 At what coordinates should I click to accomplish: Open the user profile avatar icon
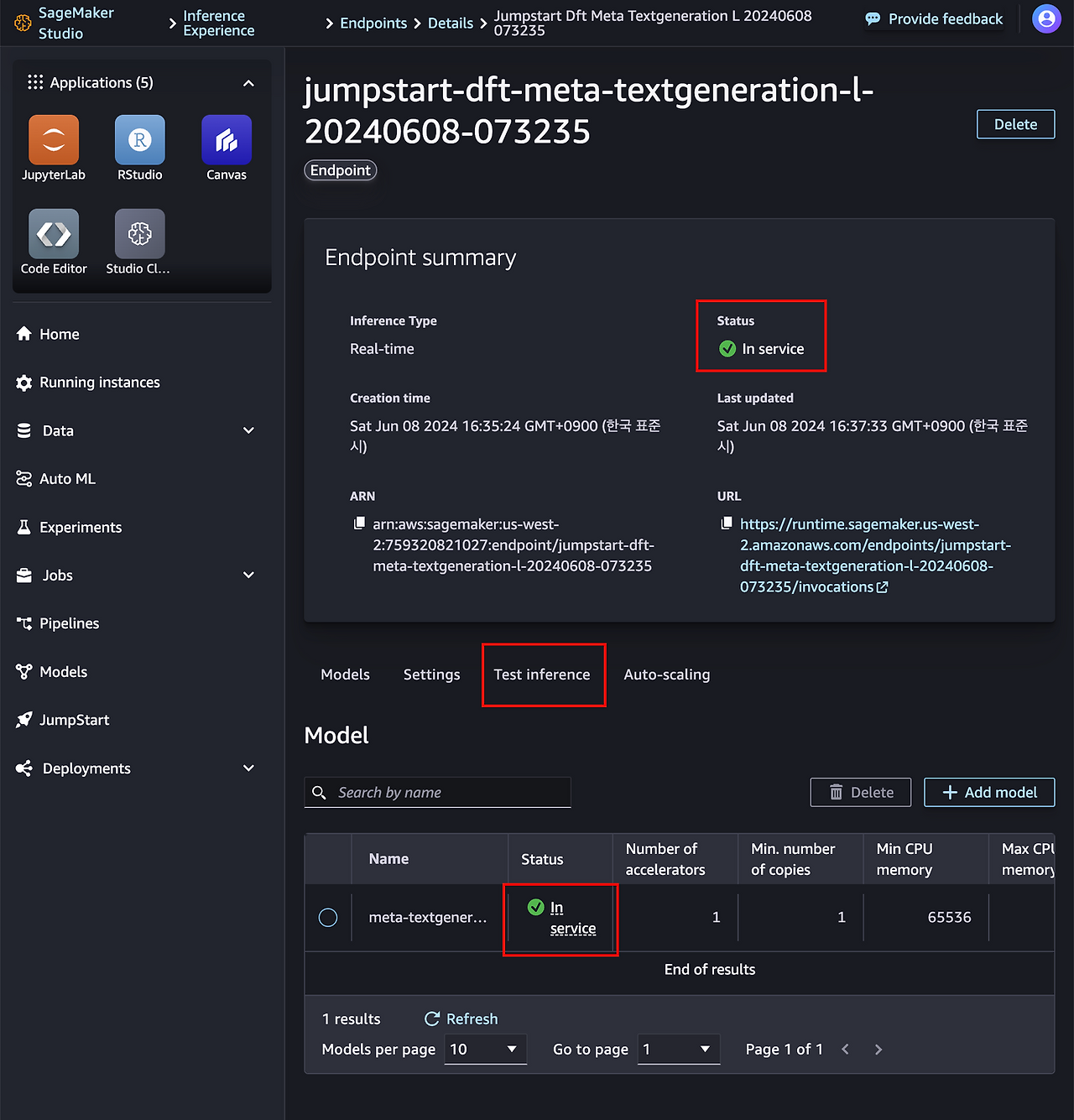coord(1046,18)
